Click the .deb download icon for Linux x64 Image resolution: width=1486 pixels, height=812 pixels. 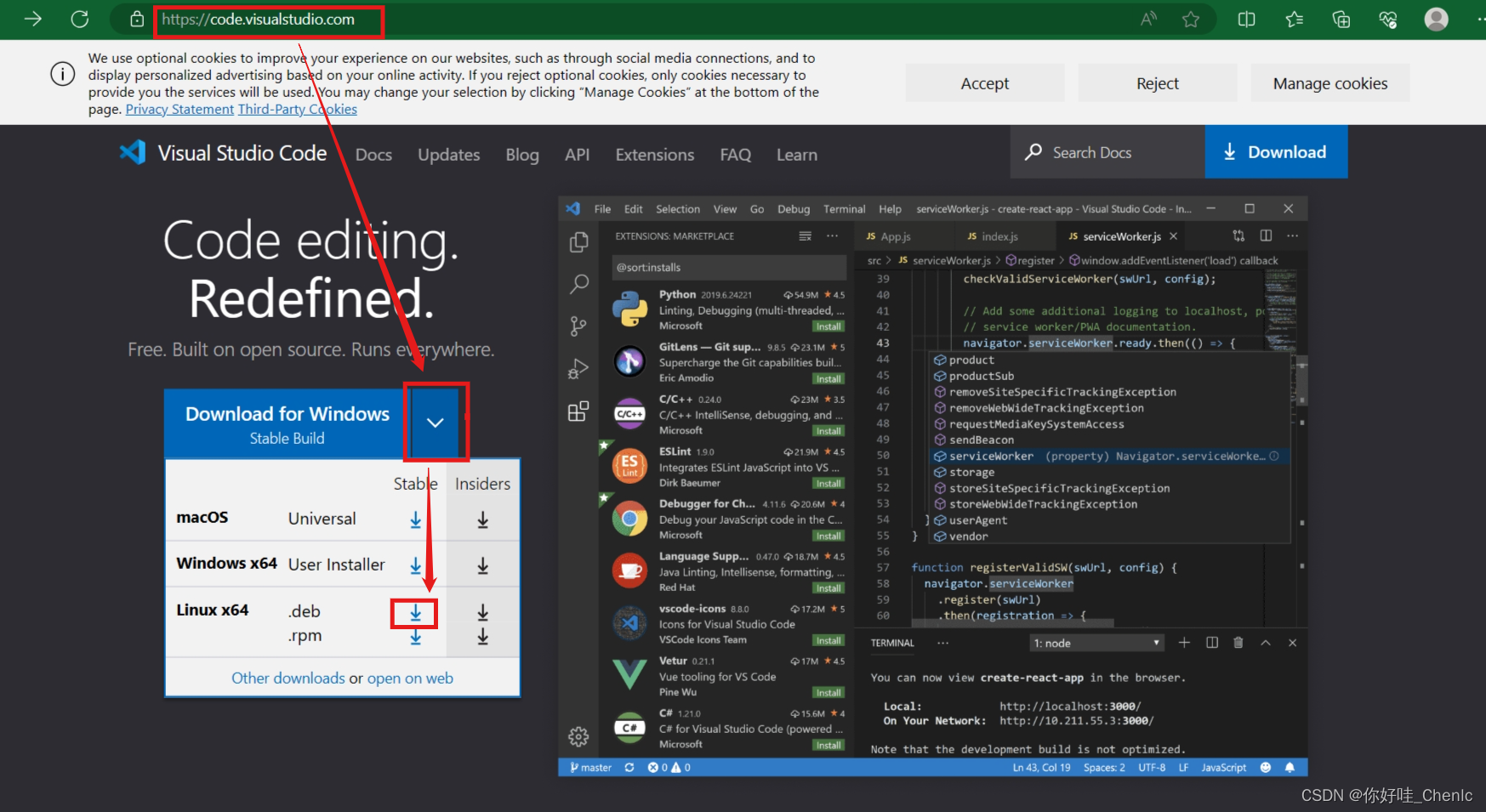(x=414, y=612)
